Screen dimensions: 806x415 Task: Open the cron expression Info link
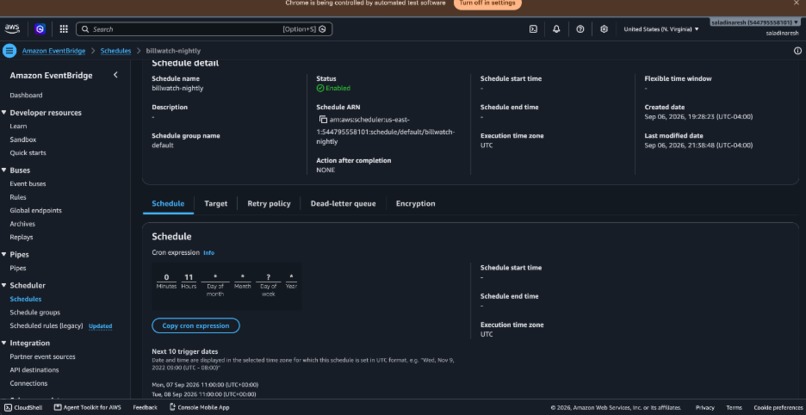click(209, 253)
